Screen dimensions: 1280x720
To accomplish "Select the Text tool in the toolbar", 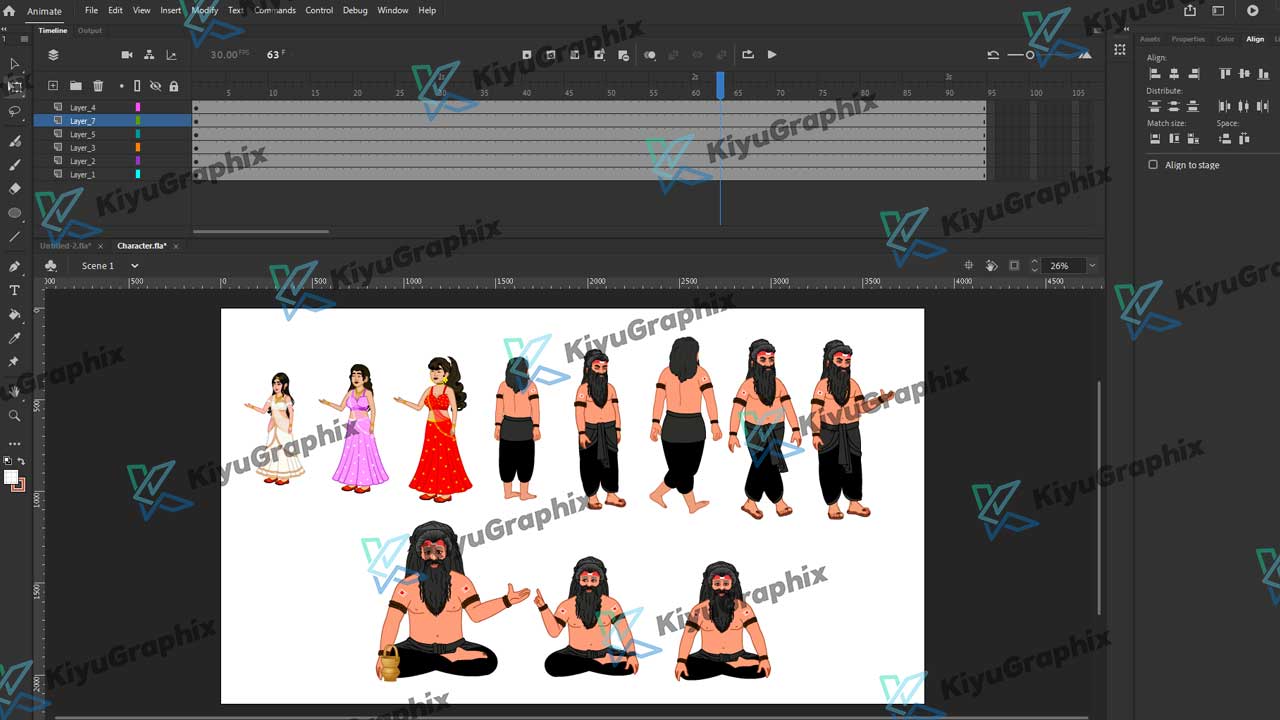I will 14,290.
